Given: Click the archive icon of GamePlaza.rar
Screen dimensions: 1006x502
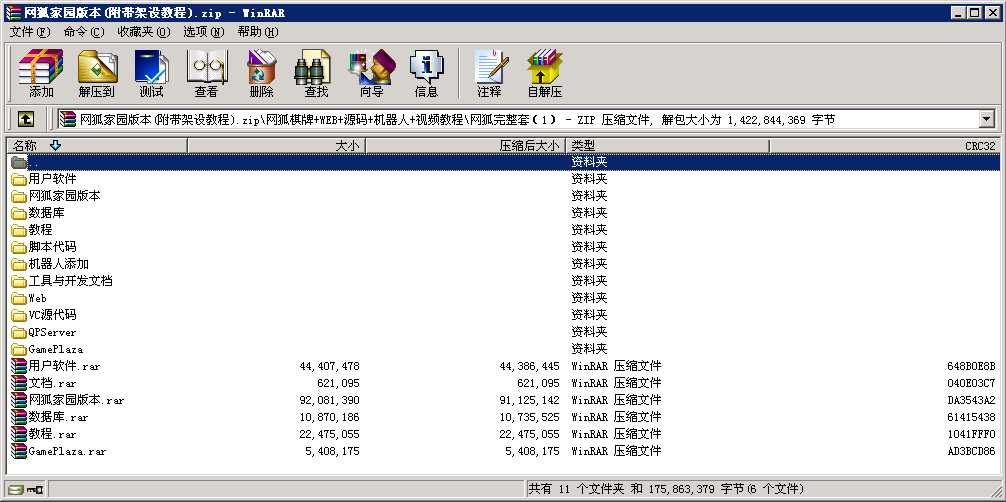Looking at the screenshot, I should coord(19,451).
